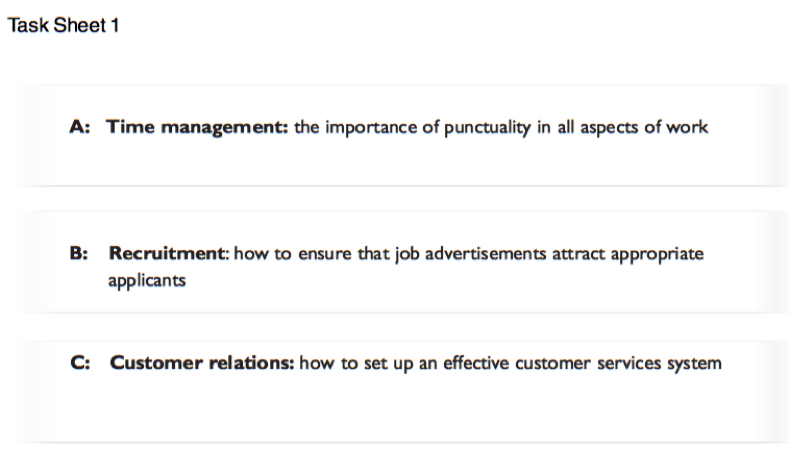Click the bold "Recruitment" label
The height and width of the screenshot is (449, 789).
pyautogui.click(x=168, y=254)
